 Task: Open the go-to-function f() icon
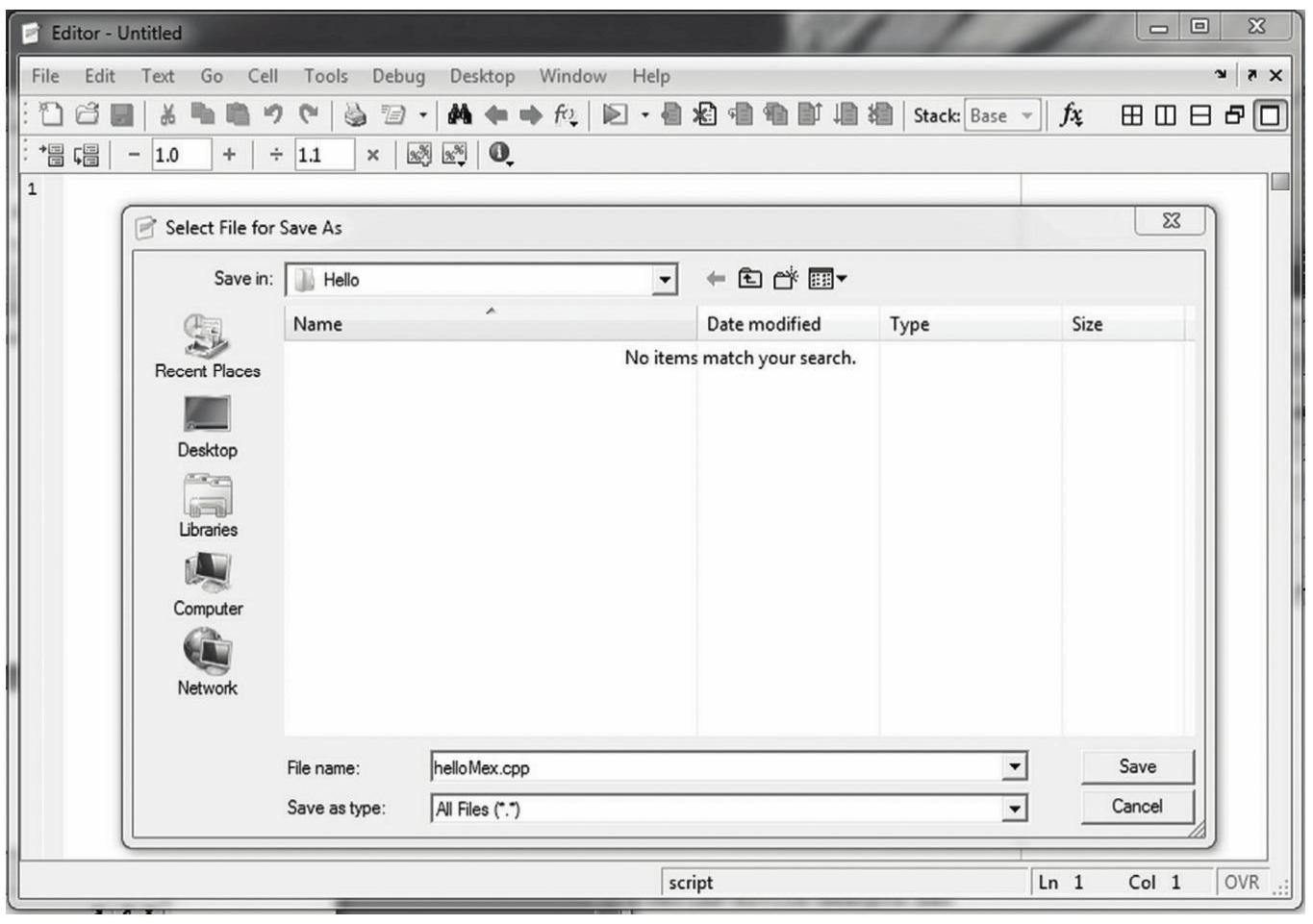[x=566, y=116]
